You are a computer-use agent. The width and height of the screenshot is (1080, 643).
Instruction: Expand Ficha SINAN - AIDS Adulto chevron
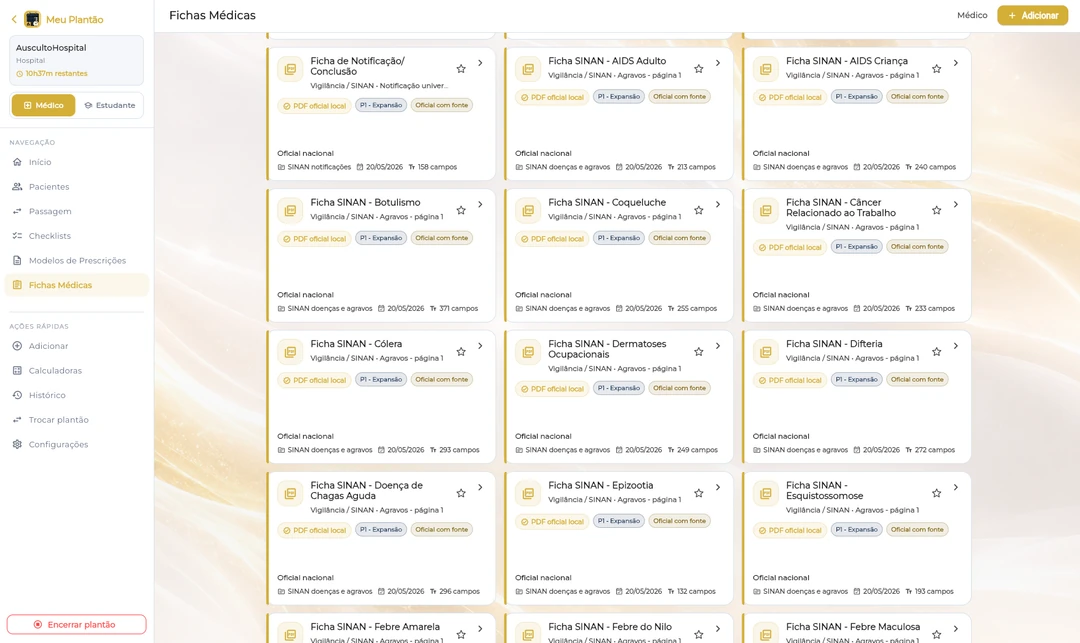click(718, 63)
